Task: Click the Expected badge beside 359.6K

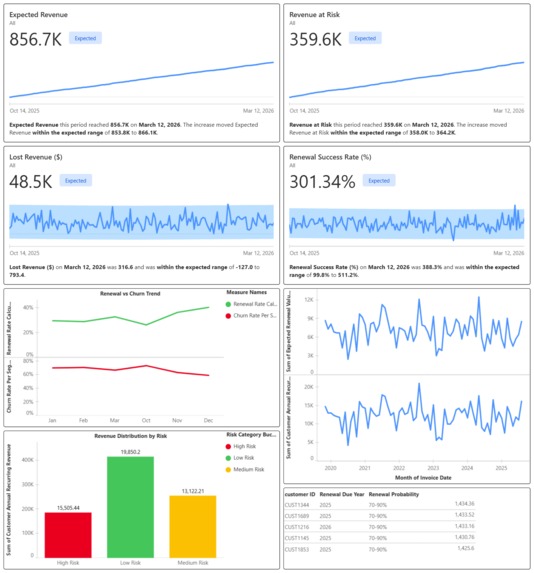Action: point(365,38)
